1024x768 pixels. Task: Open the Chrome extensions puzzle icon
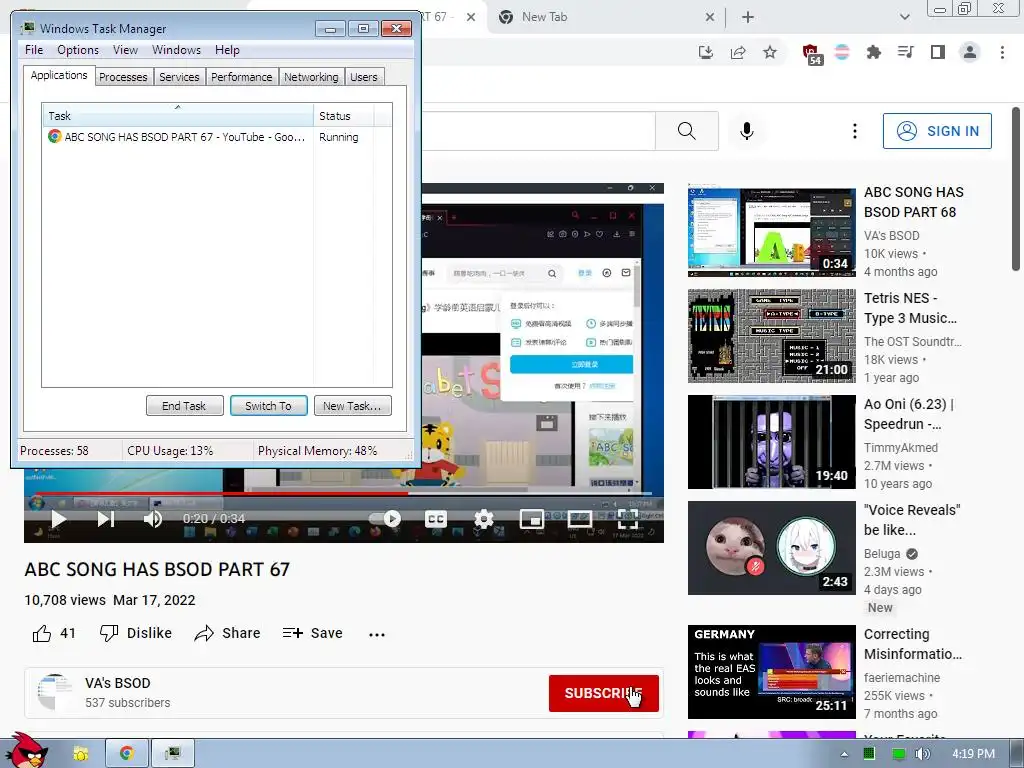pos(873,52)
